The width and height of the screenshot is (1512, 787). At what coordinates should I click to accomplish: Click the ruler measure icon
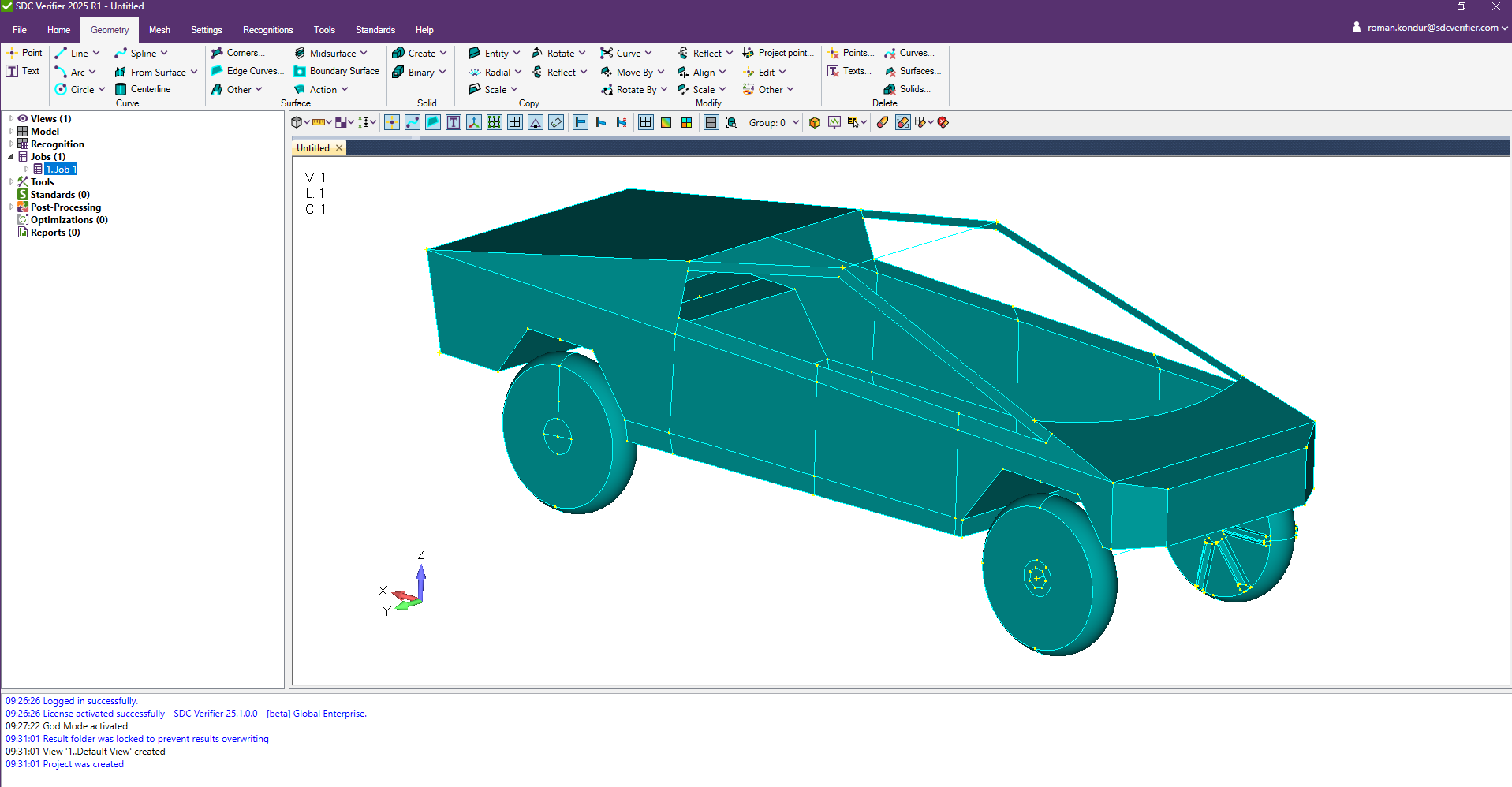pyautogui.click(x=319, y=122)
